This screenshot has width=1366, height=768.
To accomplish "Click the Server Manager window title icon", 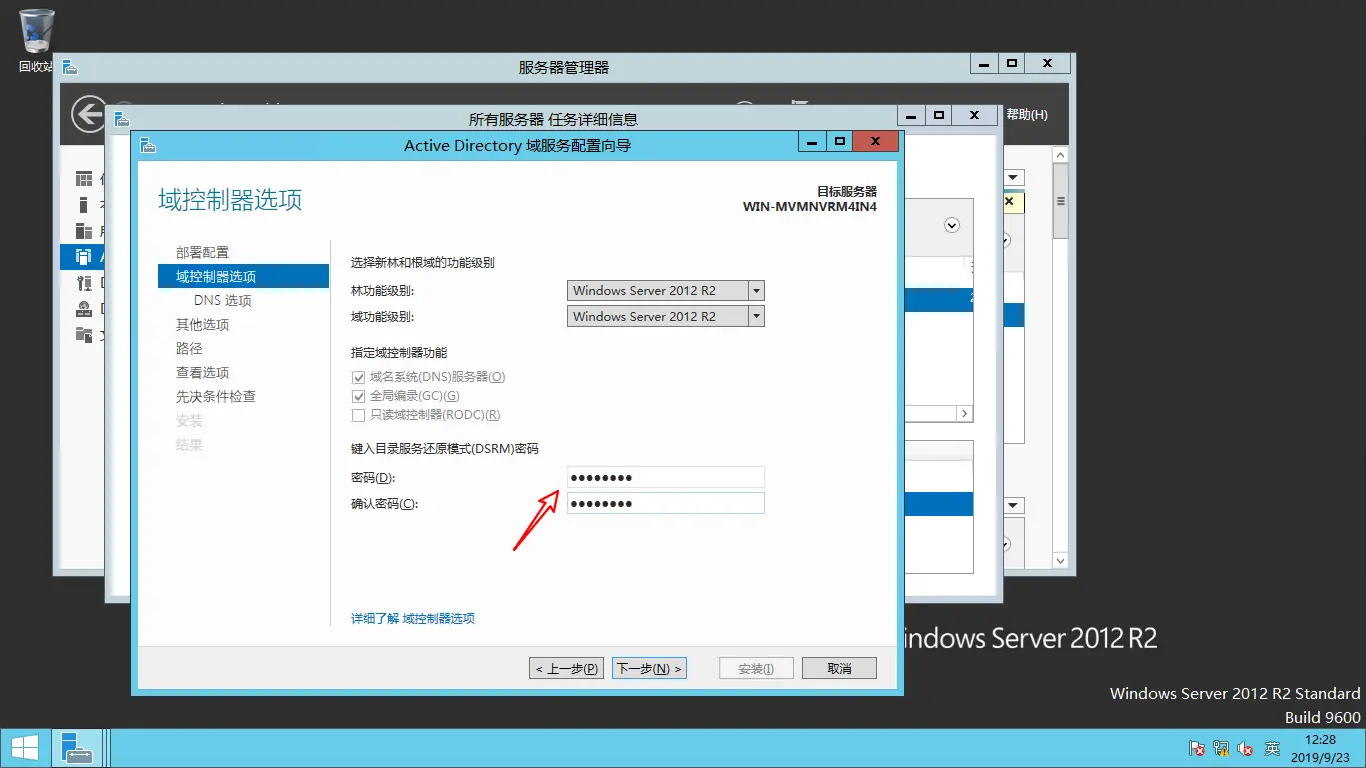I will pos(70,67).
